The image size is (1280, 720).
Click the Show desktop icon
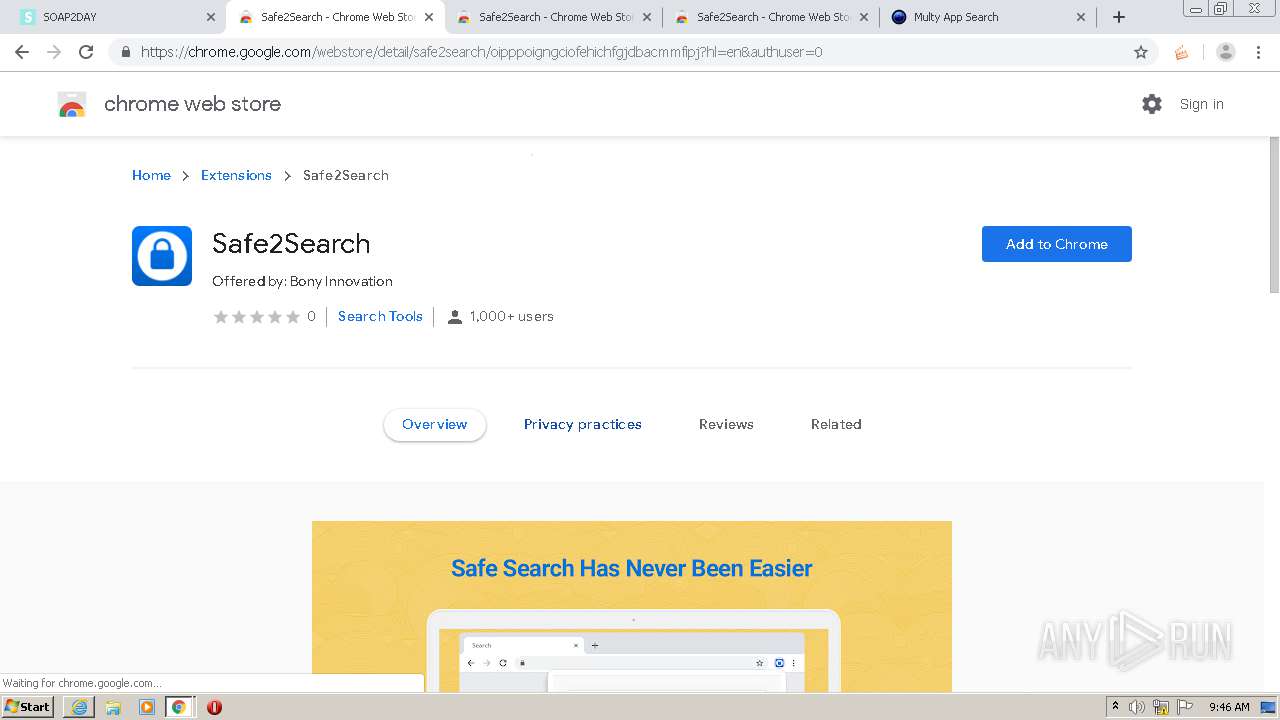[1269, 707]
